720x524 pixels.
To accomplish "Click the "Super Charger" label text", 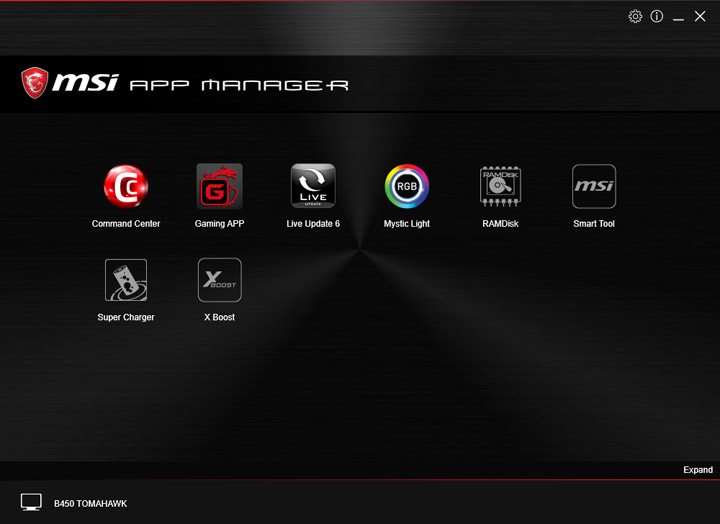I will point(126,317).
